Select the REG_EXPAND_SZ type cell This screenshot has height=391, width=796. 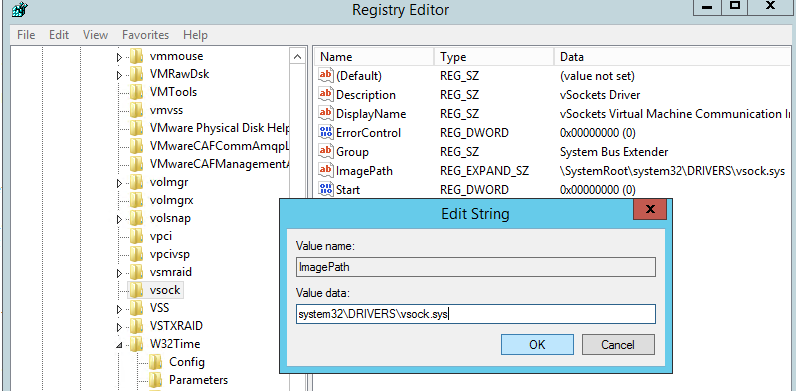pyautogui.click(x=484, y=171)
